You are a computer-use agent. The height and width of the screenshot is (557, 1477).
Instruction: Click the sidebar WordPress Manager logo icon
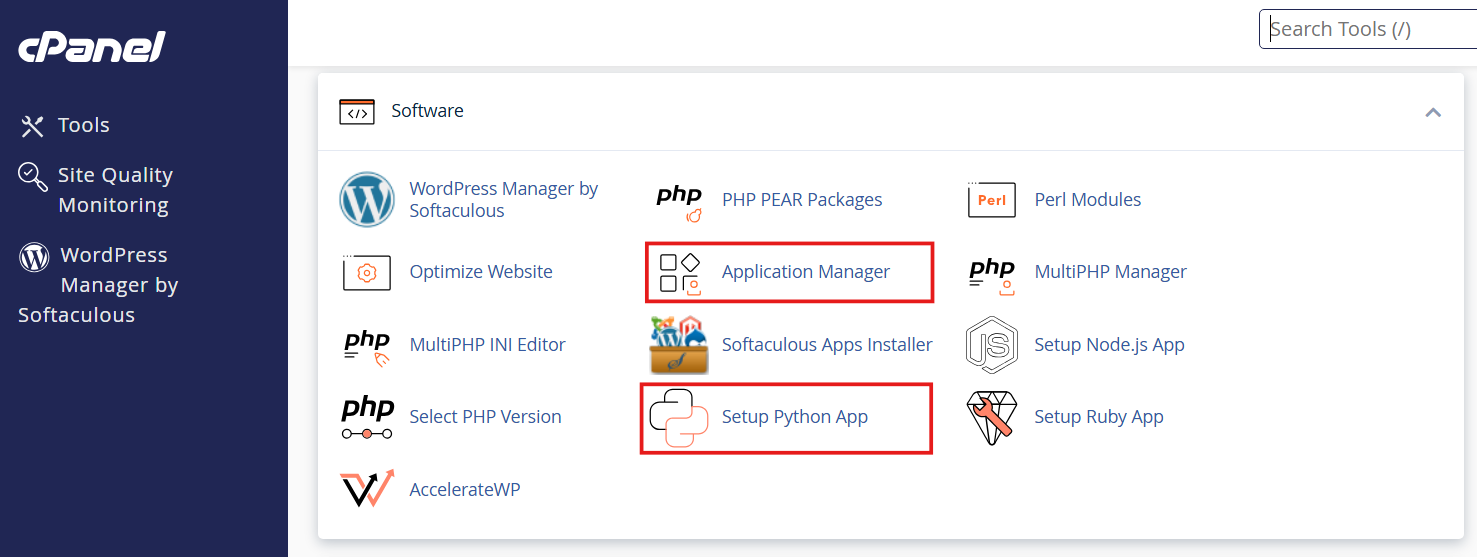point(34,257)
